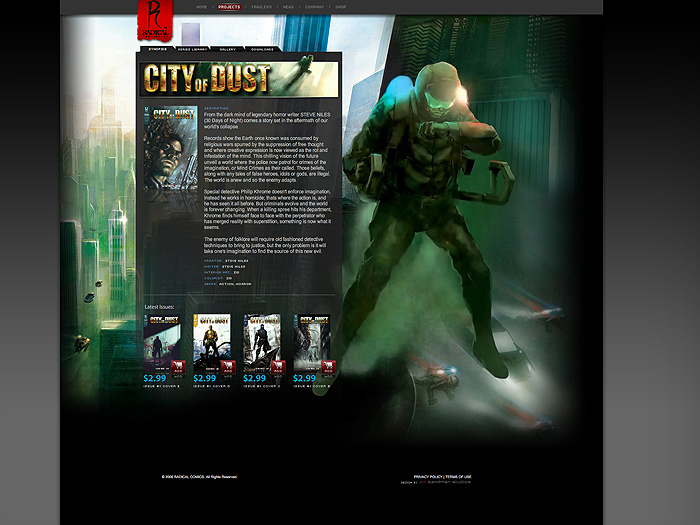Click the Radical Publishing logo

[154, 22]
